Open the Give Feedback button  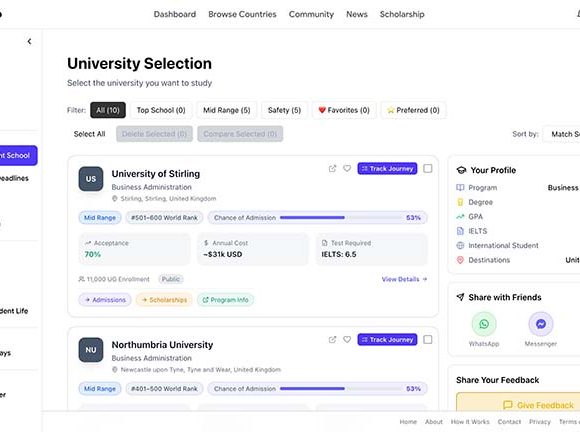[x=539, y=405]
